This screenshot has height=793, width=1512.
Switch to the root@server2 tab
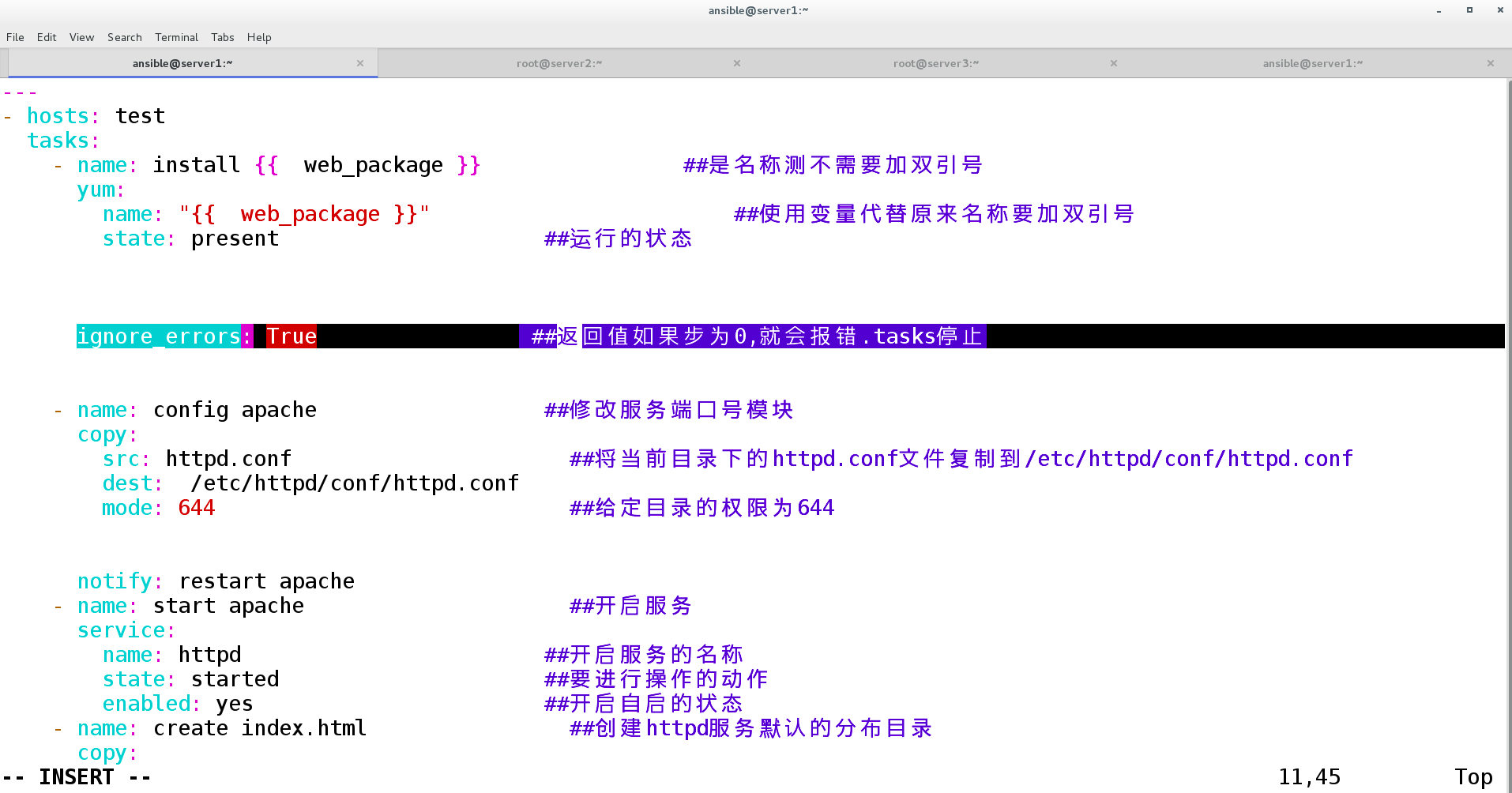click(x=559, y=63)
